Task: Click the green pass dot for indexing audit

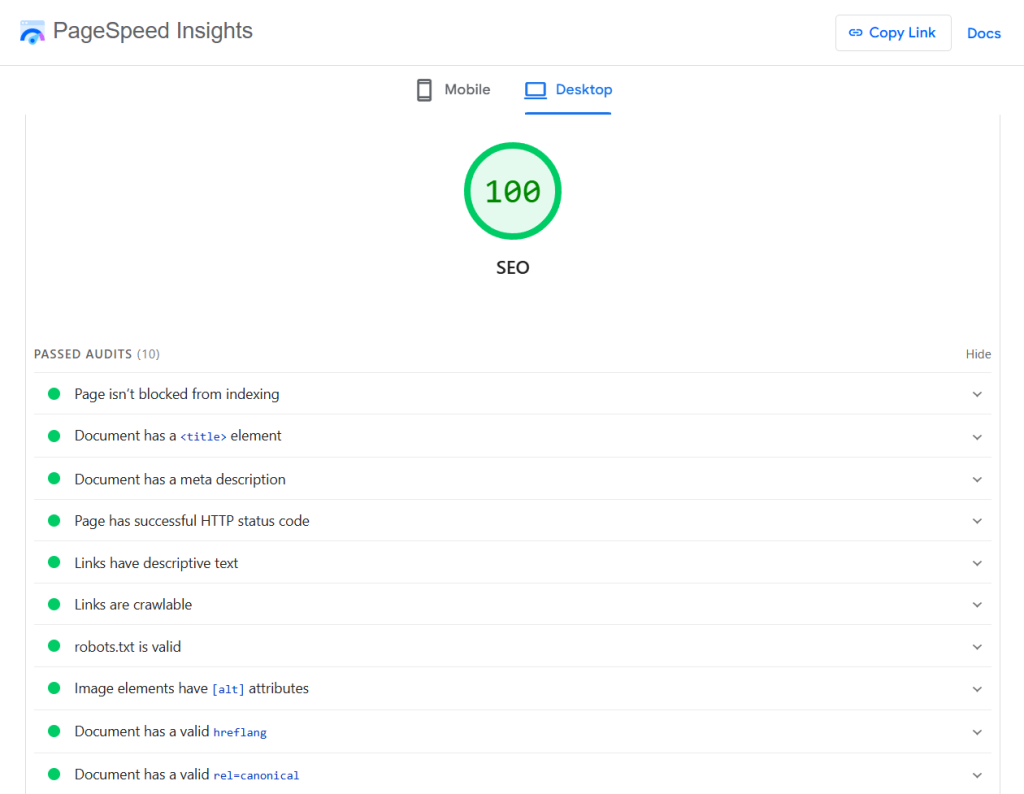Action: [54, 394]
